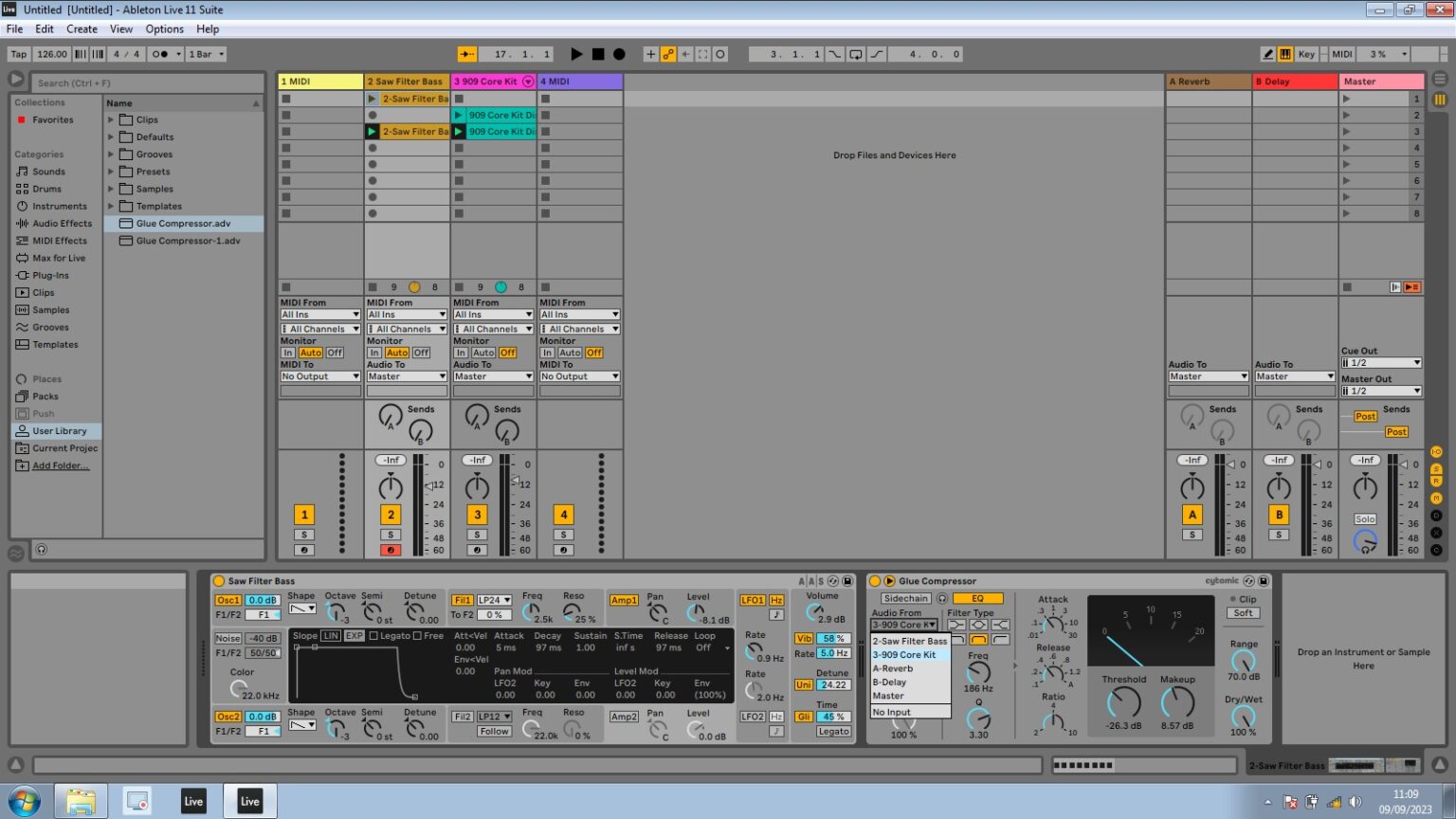1456x819 pixels.
Task: Select Audio Effects category in browser
Action: 62,224
